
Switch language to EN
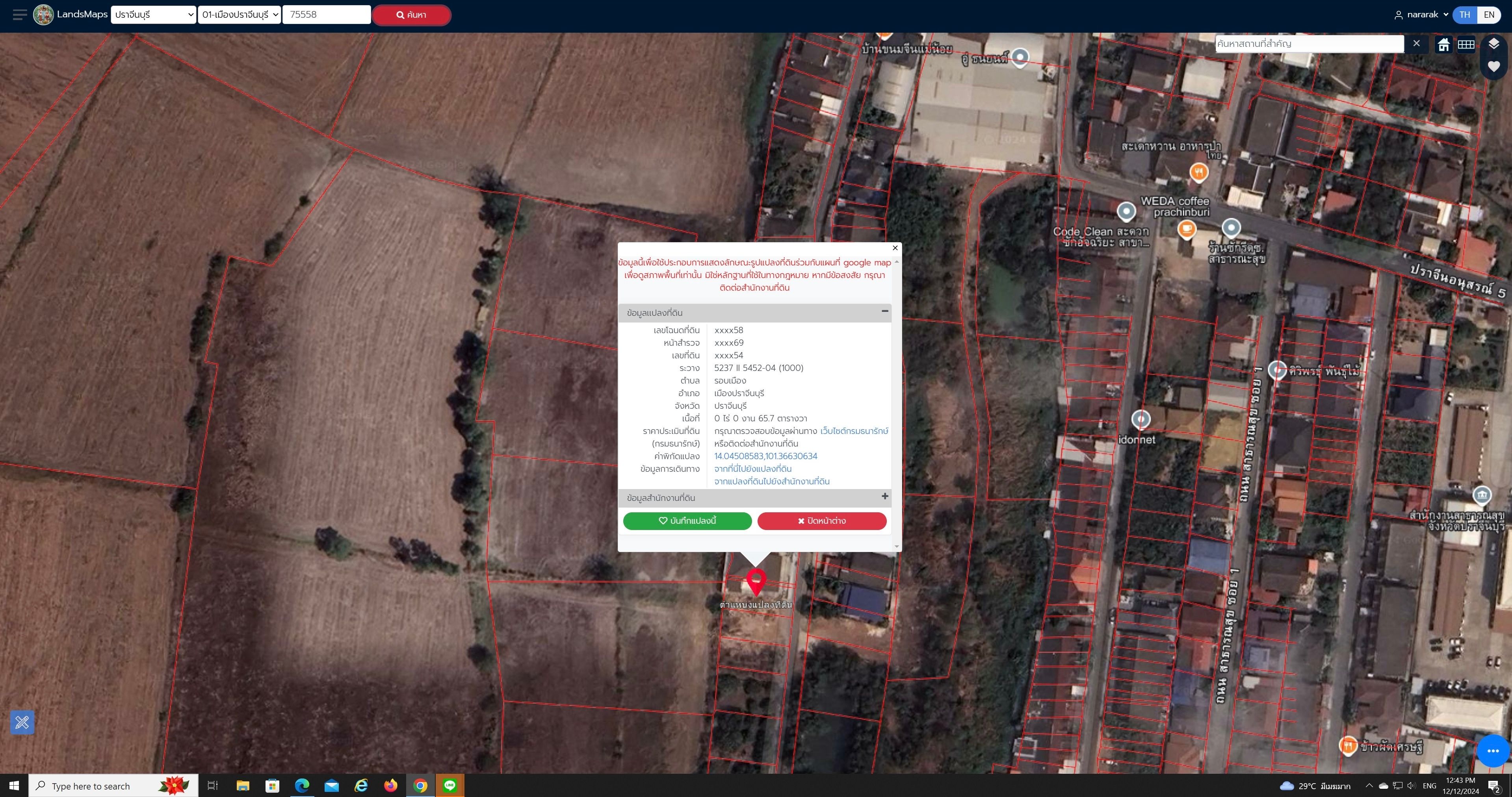[1488, 15]
